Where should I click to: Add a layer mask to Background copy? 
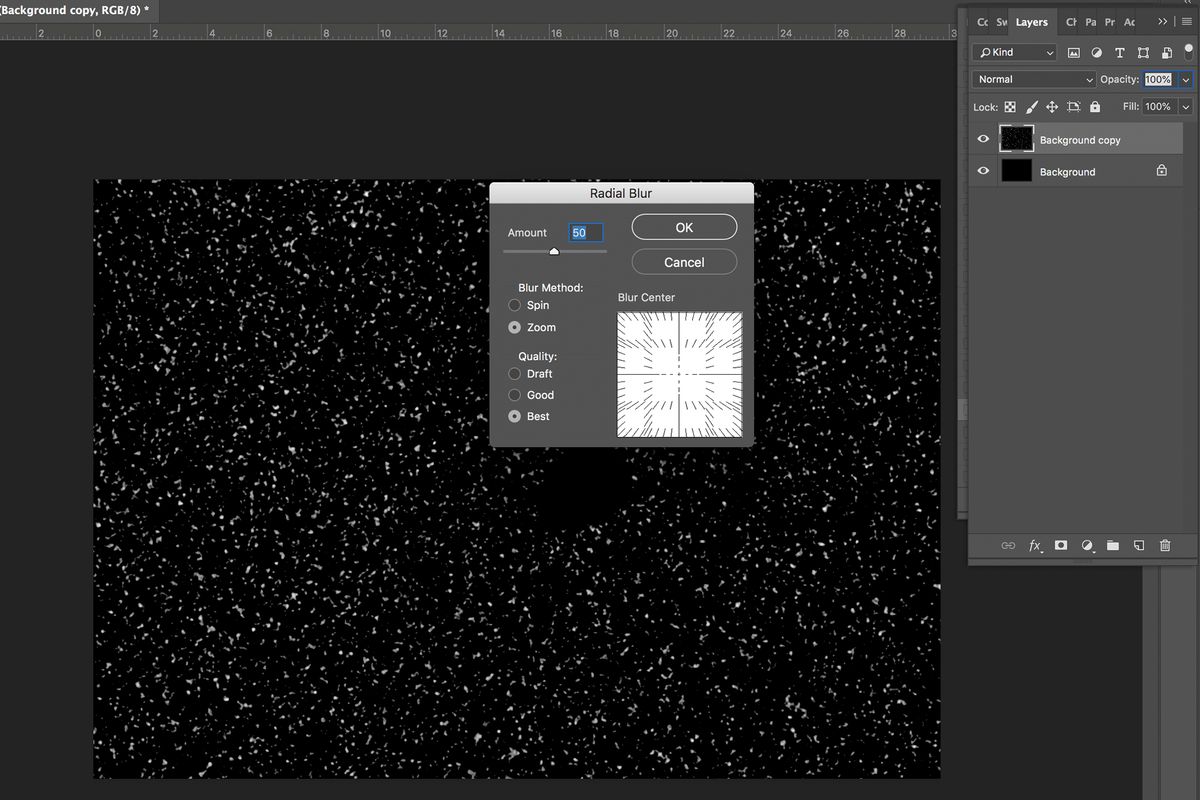[1060, 545]
